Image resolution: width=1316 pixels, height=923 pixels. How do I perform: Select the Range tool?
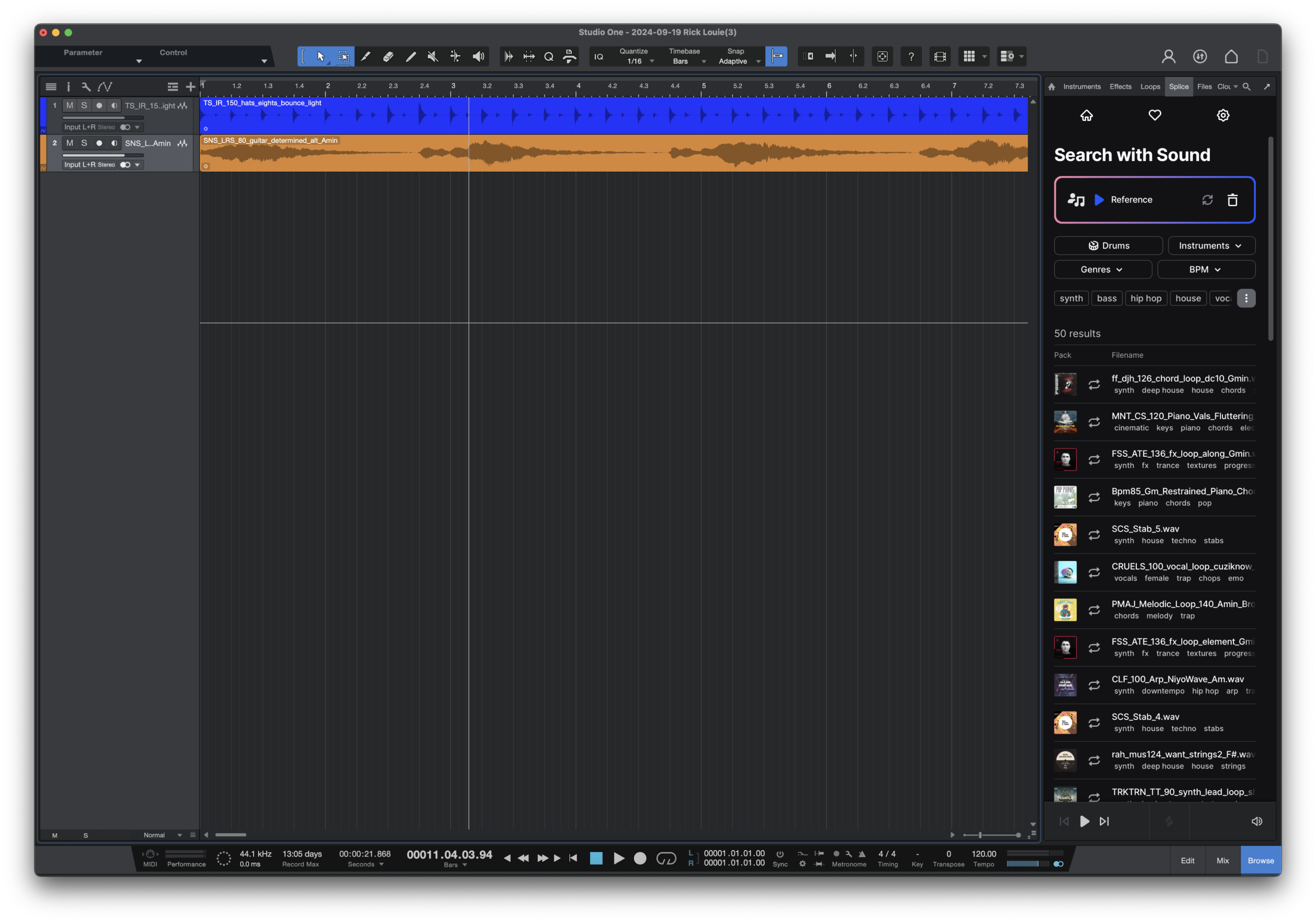pyautogui.click(x=344, y=56)
